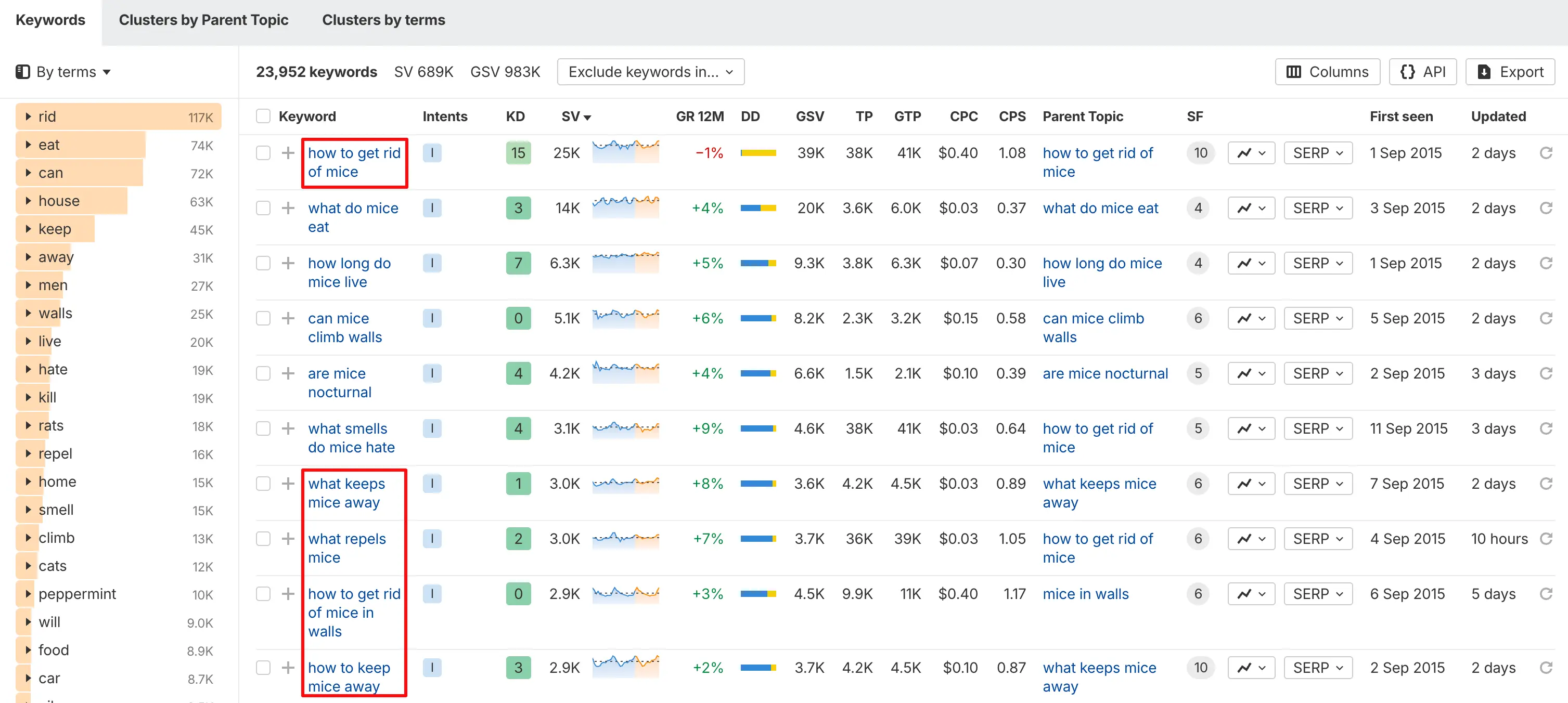Open SERP dropdown for 'how to get rid of mice'
Image resolution: width=1568 pixels, height=703 pixels.
click(1318, 153)
